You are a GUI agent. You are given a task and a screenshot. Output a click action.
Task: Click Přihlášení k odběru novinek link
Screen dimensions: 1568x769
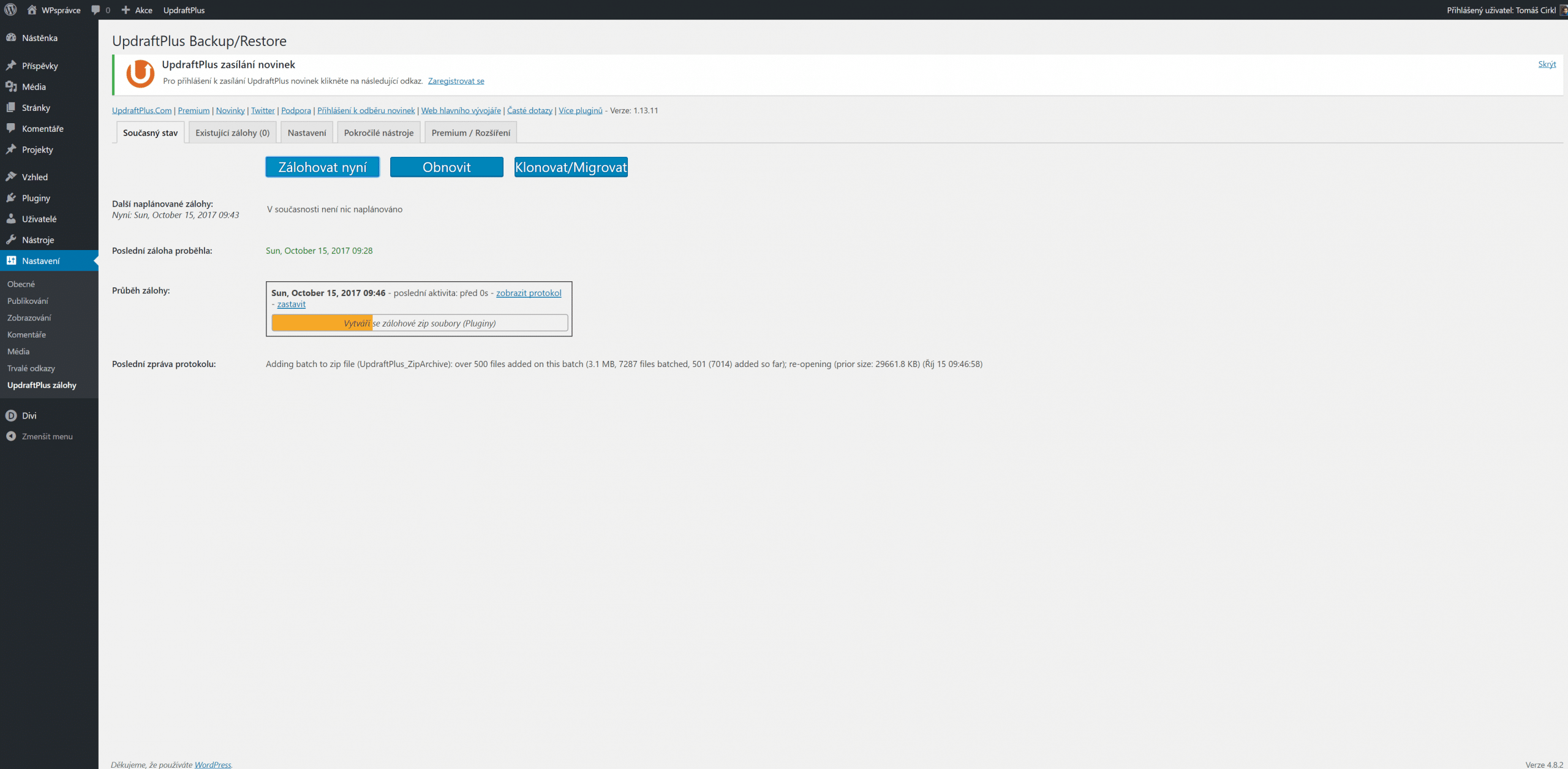tap(366, 110)
